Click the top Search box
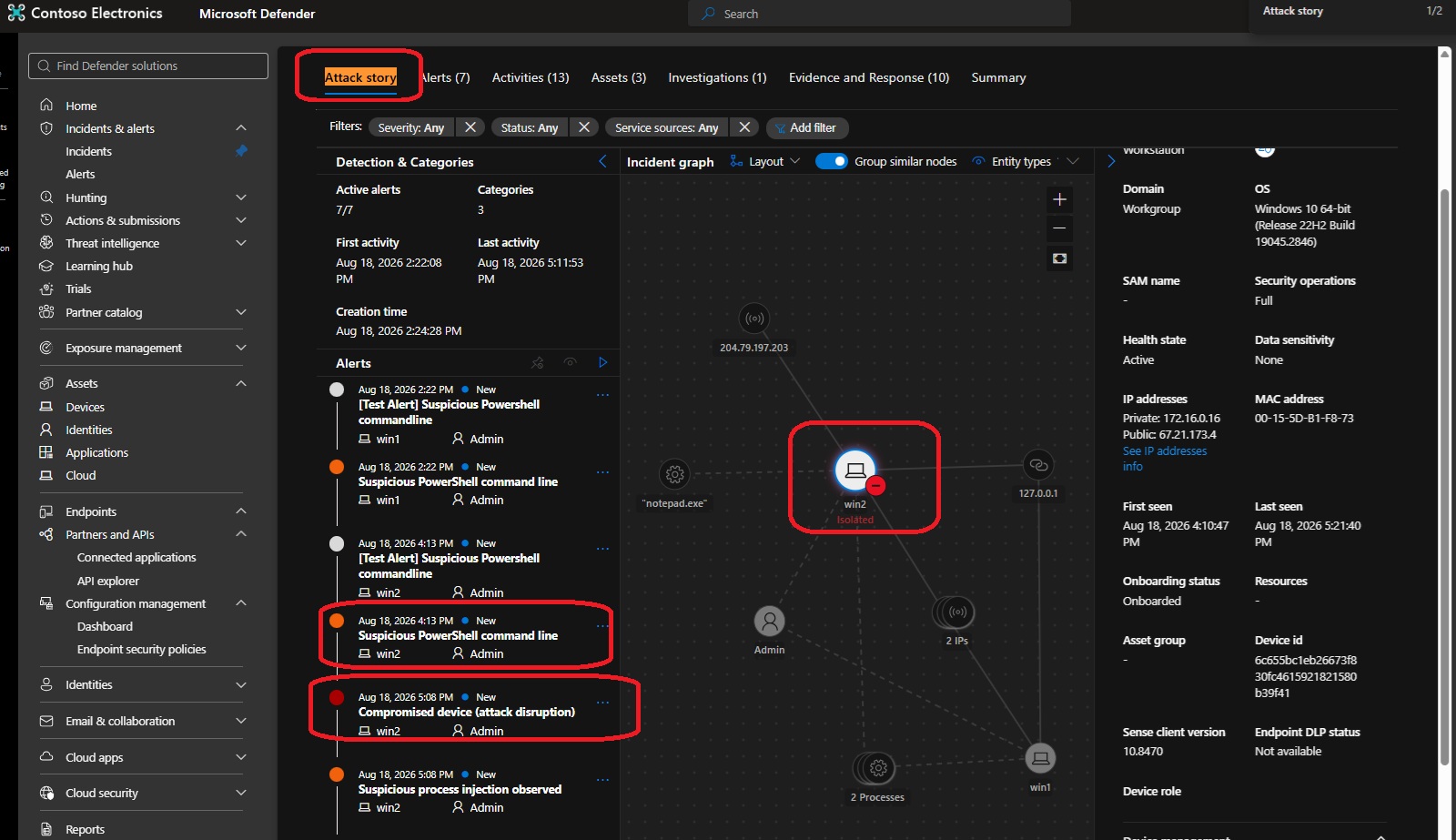 (x=879, y=14)
